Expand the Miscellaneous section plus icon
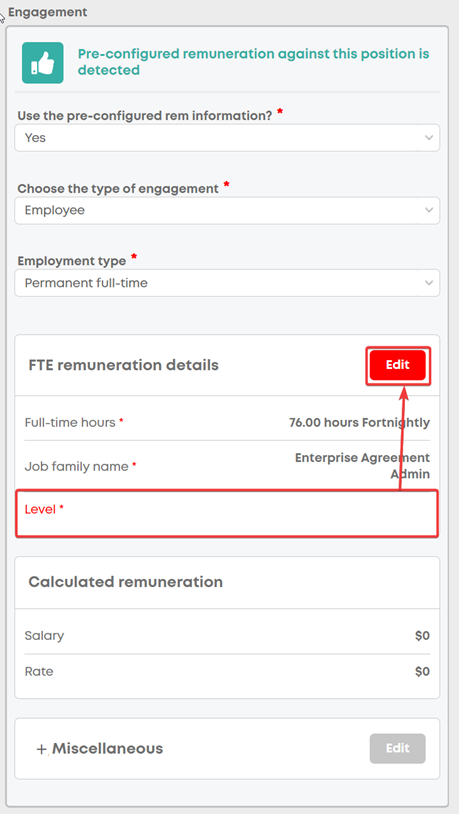This screenshot has height=814, width=459. click(x=42, y=749)
